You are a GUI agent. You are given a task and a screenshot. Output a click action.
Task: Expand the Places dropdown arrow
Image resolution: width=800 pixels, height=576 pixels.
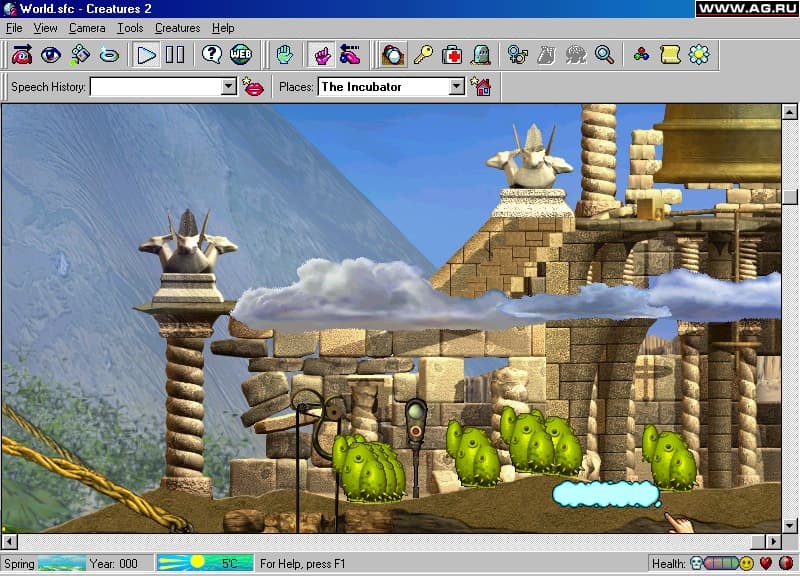457,87
